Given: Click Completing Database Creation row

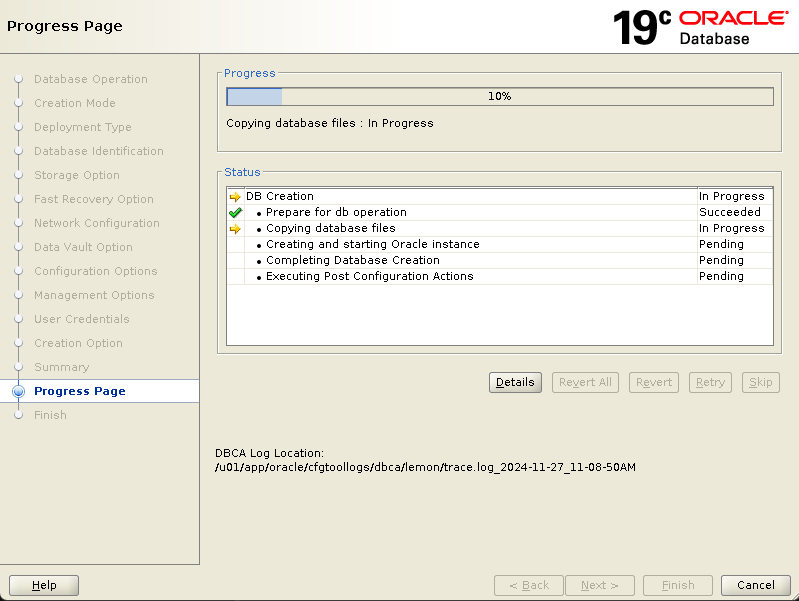Looking at the screenshot, I should (499, 260).
